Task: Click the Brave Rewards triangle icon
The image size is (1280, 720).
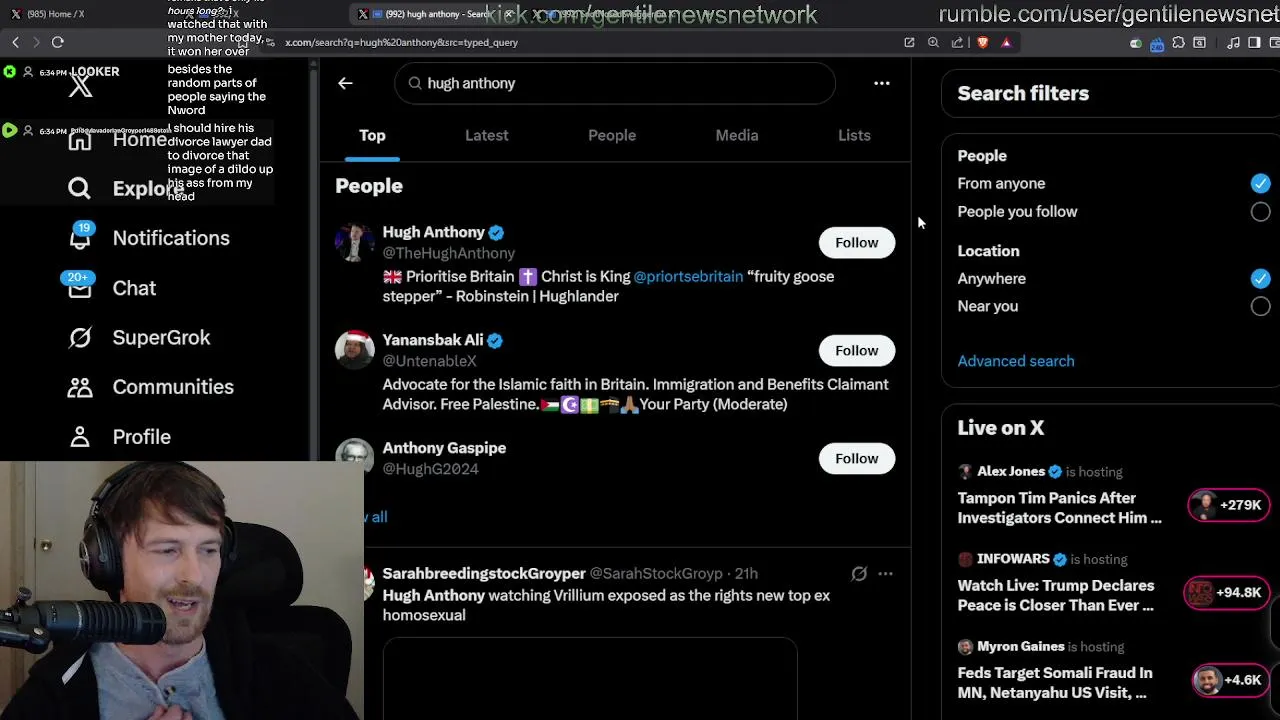Action: [1006, 42]
